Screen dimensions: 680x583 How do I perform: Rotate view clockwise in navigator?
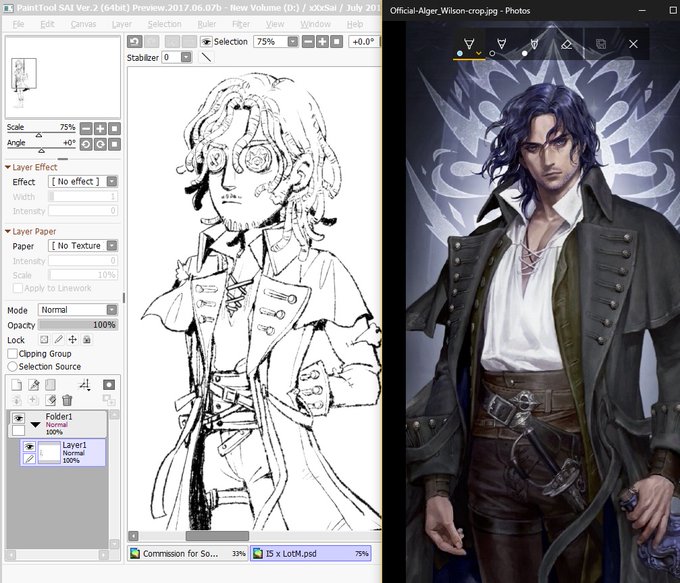(x=100, y=144)
